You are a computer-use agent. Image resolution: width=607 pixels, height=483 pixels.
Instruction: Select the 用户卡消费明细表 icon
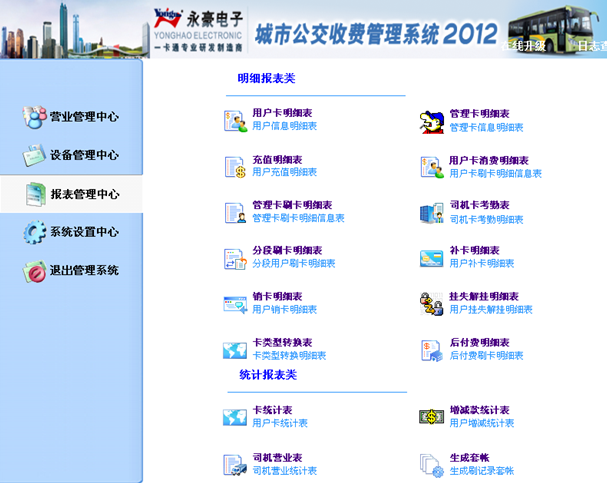[432, 167]
